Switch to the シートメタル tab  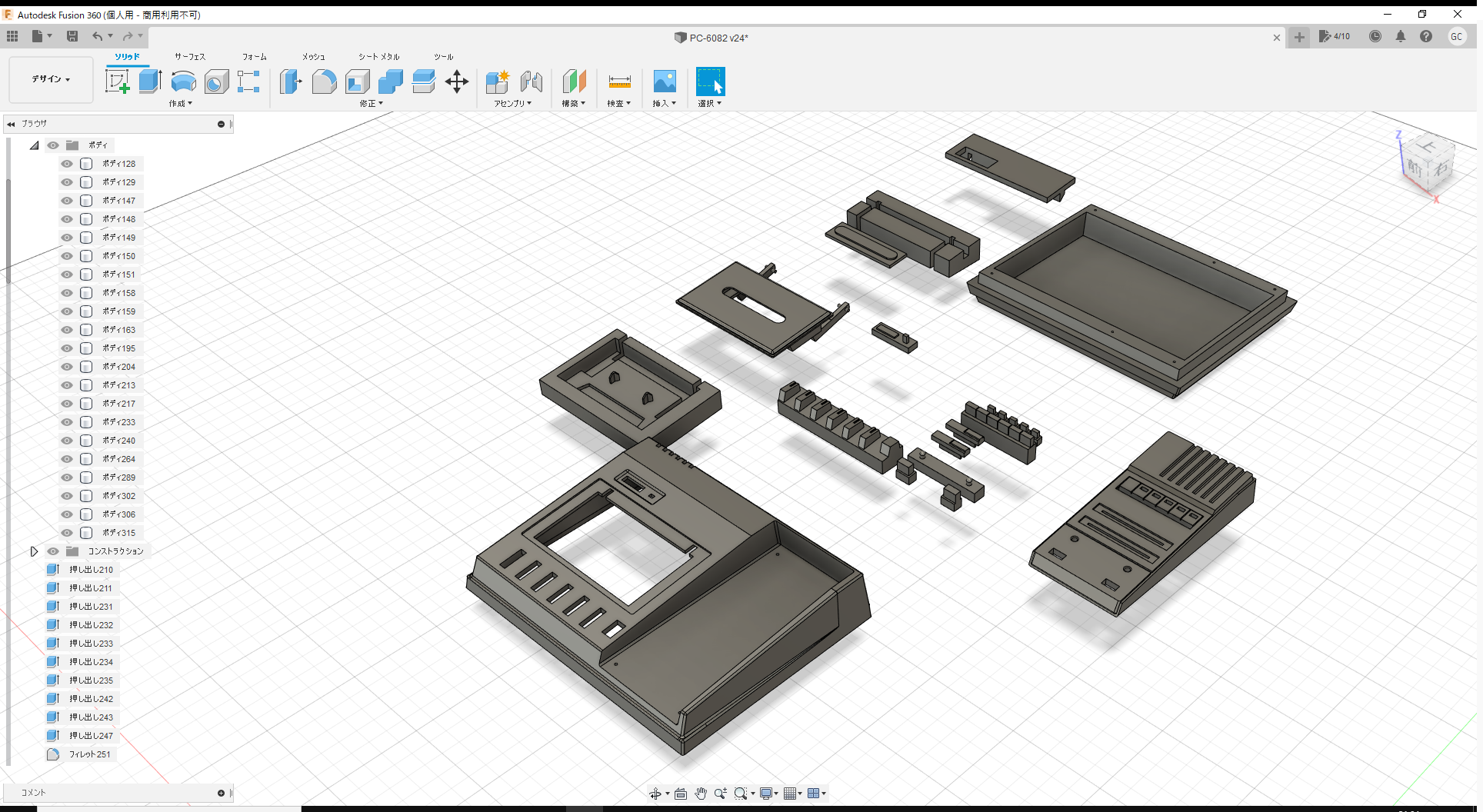point(378,56)
